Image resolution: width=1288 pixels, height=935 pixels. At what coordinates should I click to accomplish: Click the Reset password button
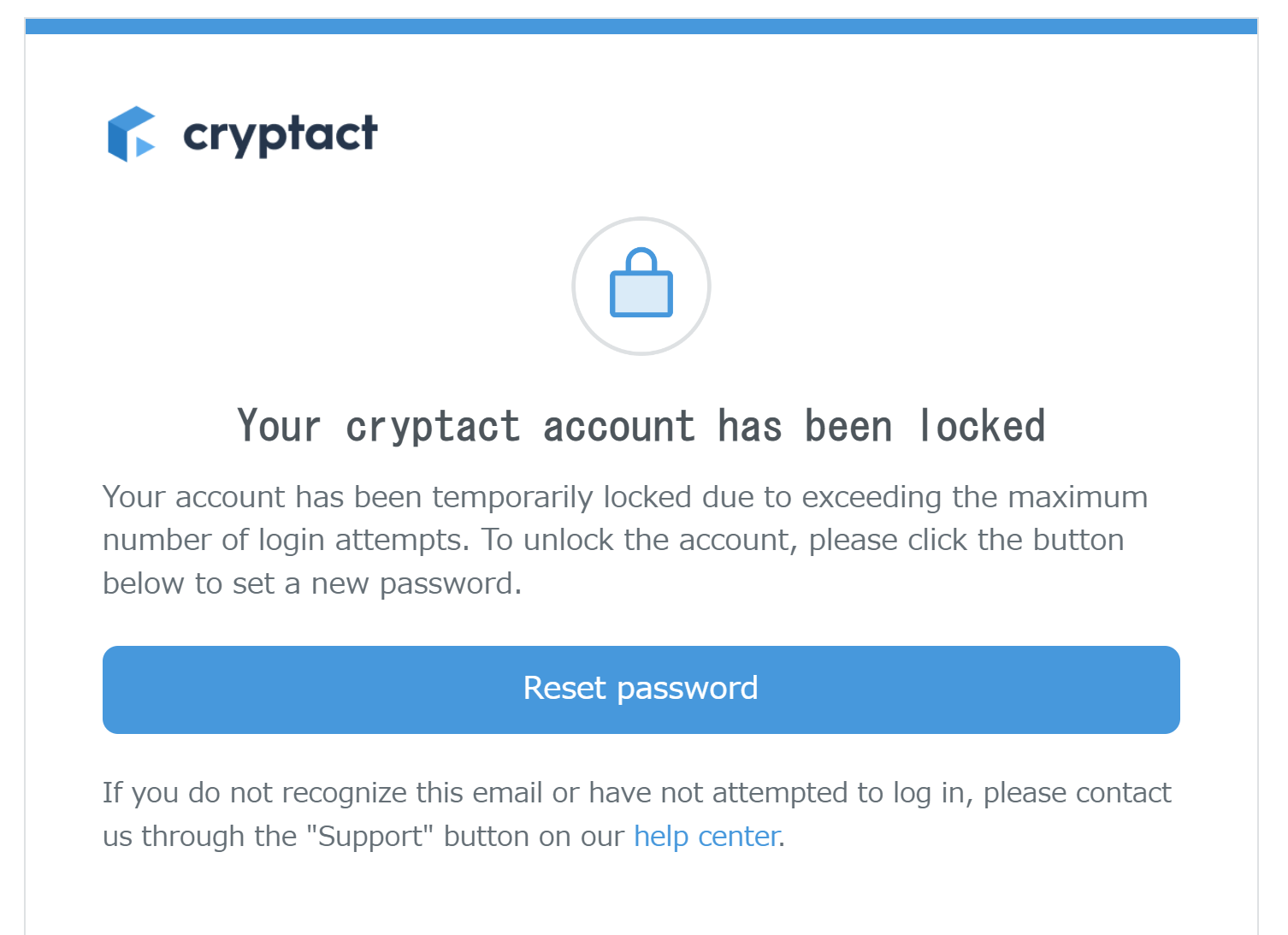641,689
